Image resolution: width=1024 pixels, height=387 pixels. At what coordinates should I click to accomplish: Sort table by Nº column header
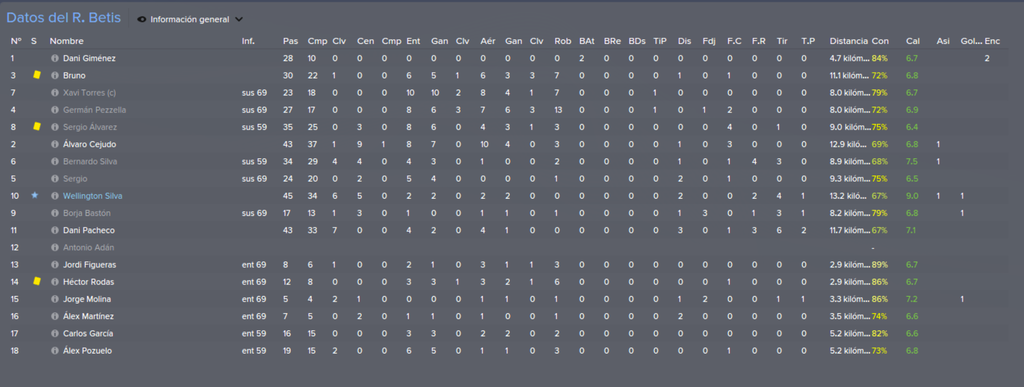point(16,41)
